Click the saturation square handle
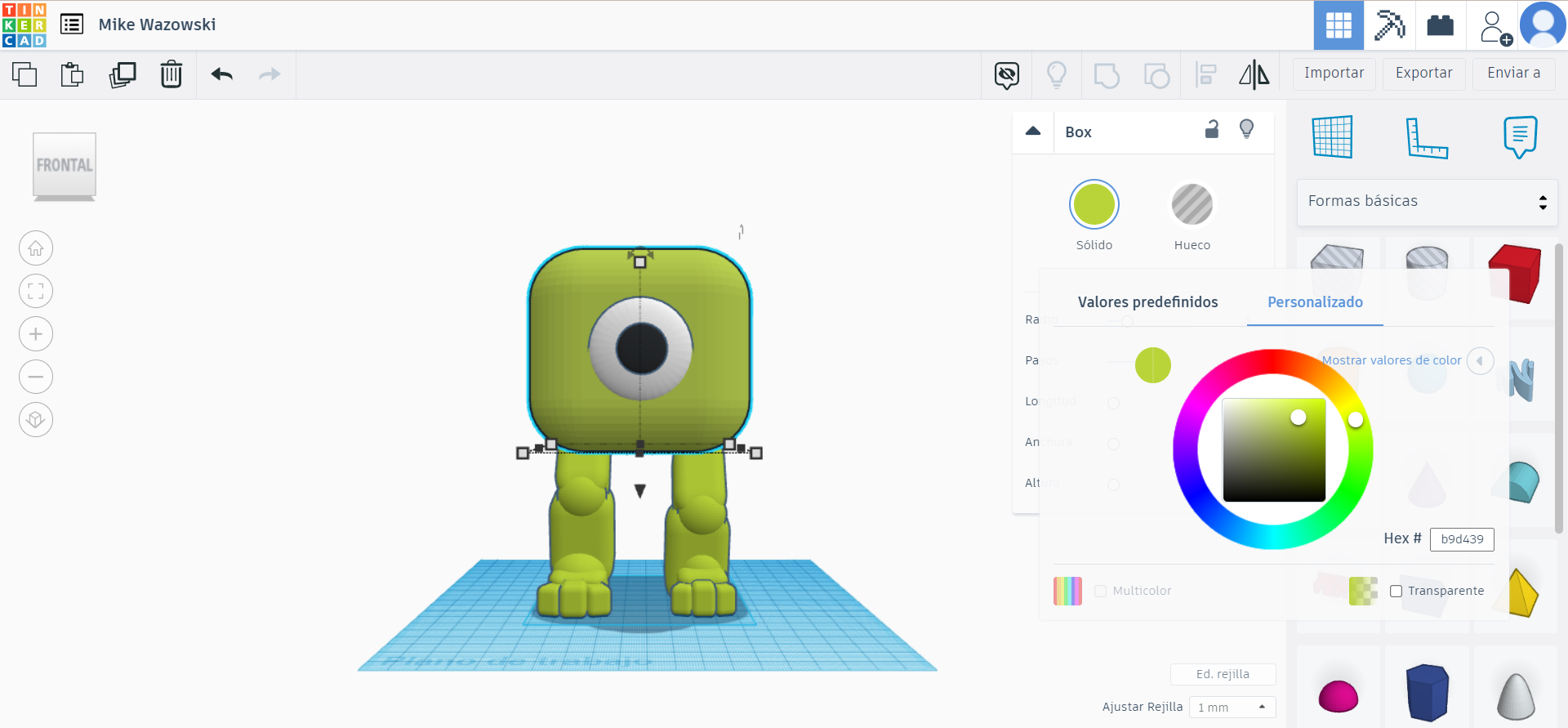Image resolution: width=1568 pixels, height=728 pixels. click(1298, 418)
